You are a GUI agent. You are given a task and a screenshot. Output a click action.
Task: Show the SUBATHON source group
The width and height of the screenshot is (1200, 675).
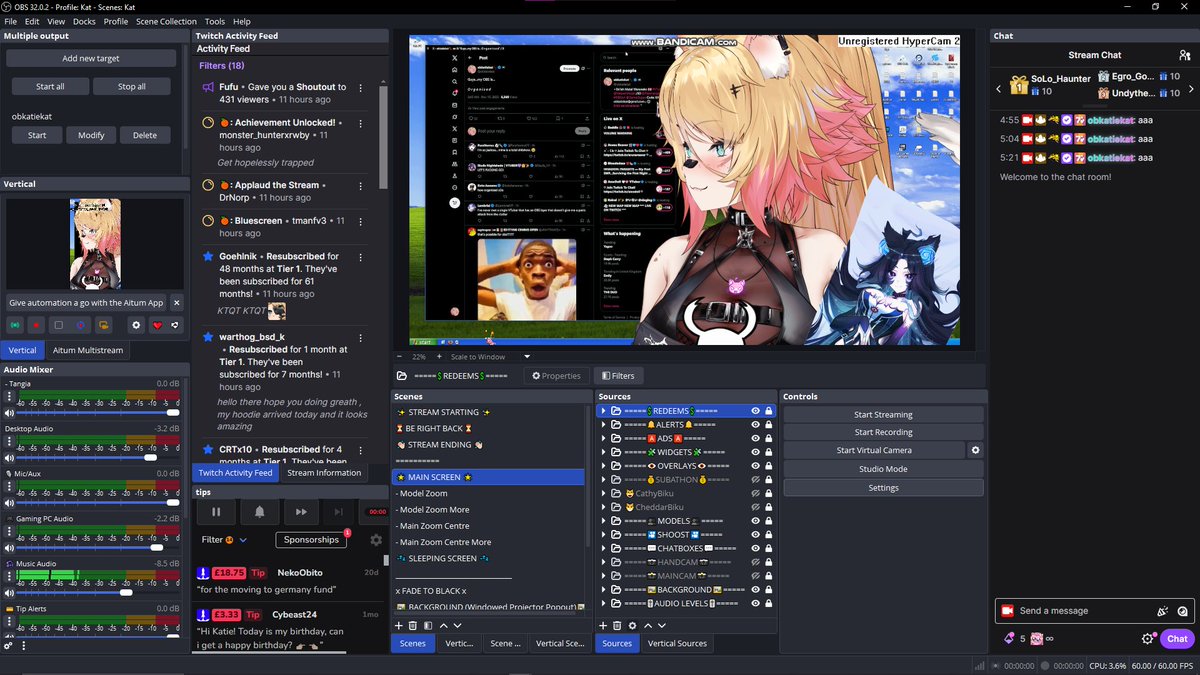tap(756, 480)
